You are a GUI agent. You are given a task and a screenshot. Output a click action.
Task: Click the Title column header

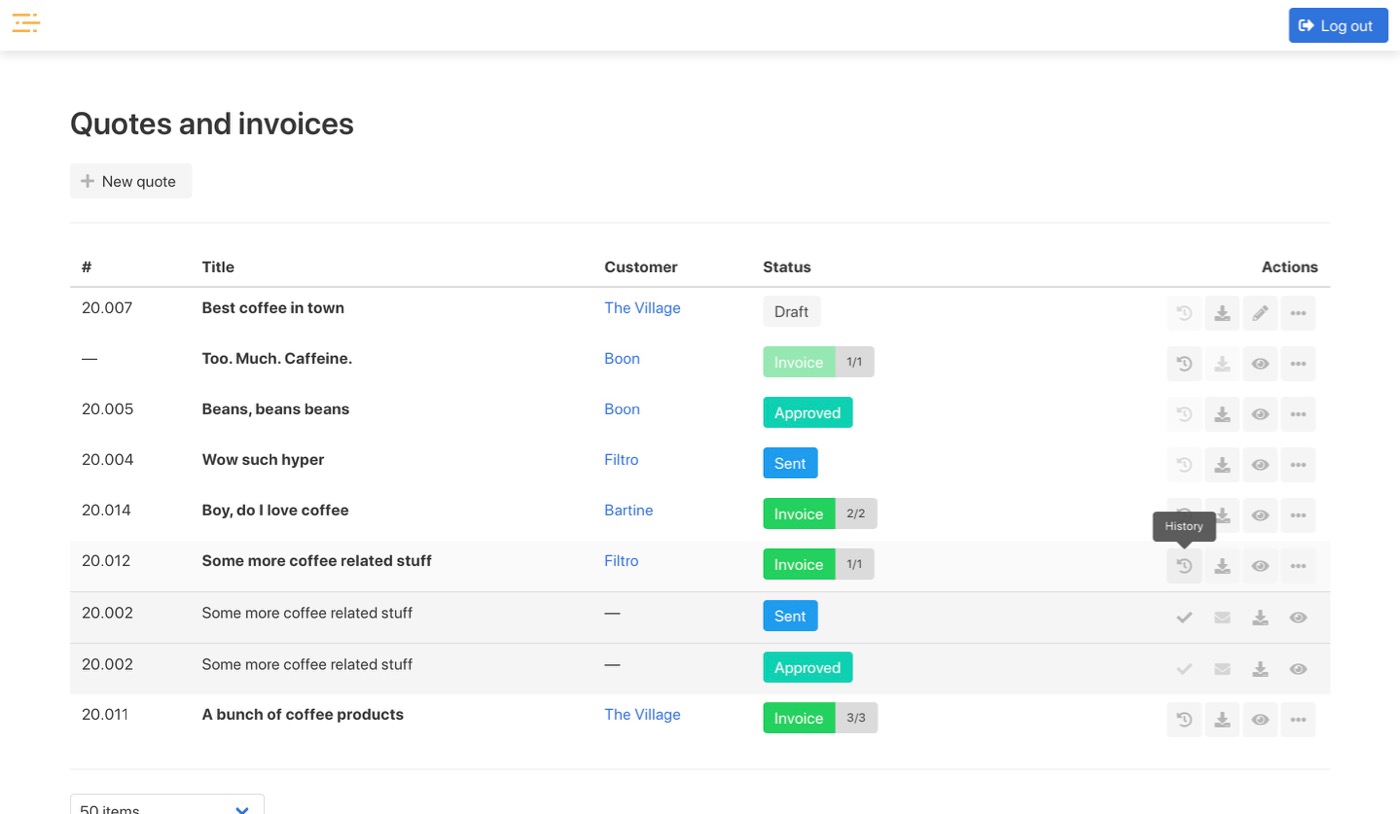click(218, 267)
